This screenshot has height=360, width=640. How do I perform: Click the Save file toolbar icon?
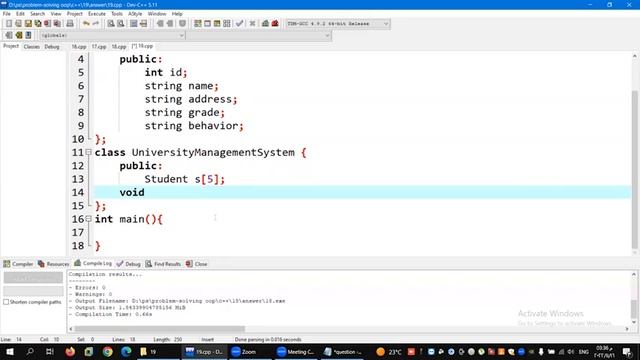[x=28, y=24]
